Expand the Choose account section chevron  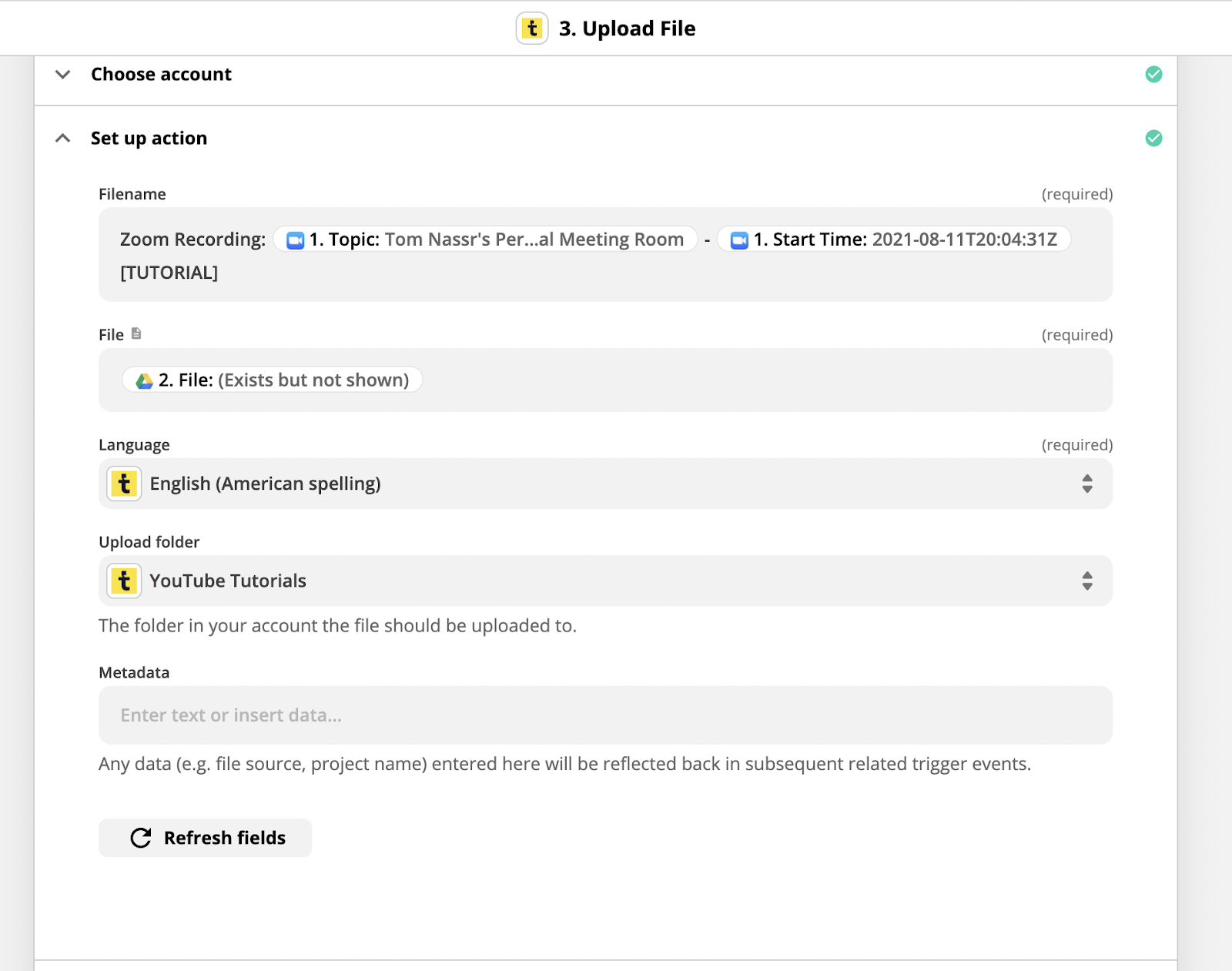(x=63, y=74)
